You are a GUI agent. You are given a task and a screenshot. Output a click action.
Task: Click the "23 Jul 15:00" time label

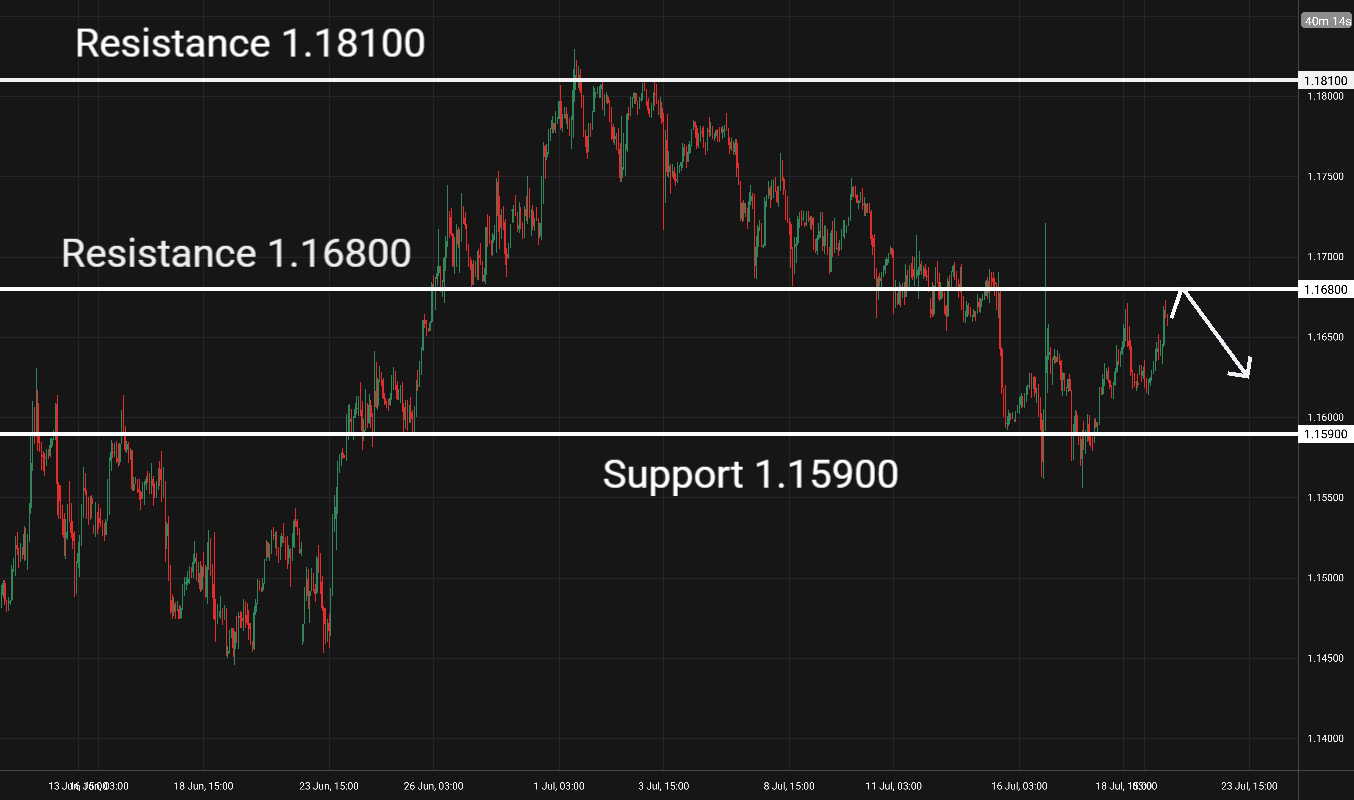(x=1248, y=786)
